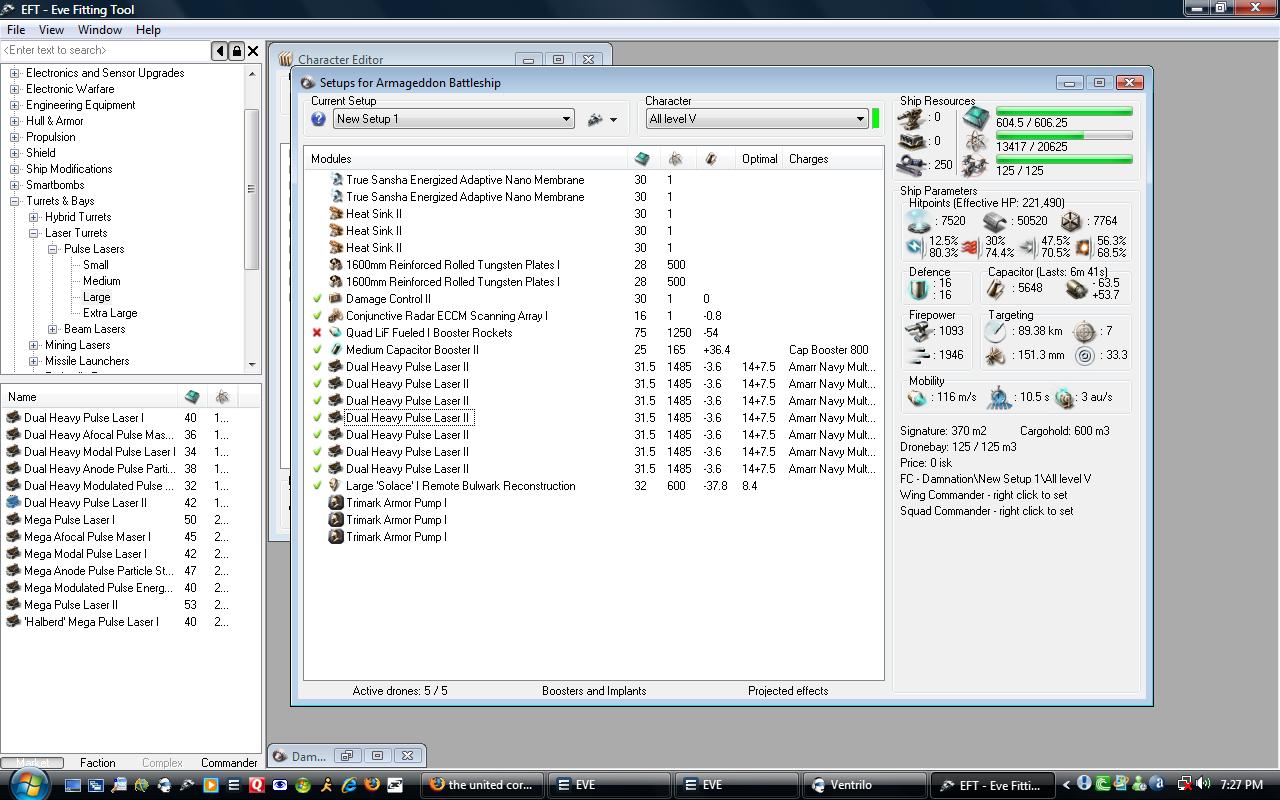Click the Firepower DPS icon showing 1093
This screenshot has width=1280, height=800.
coord(916,331)
